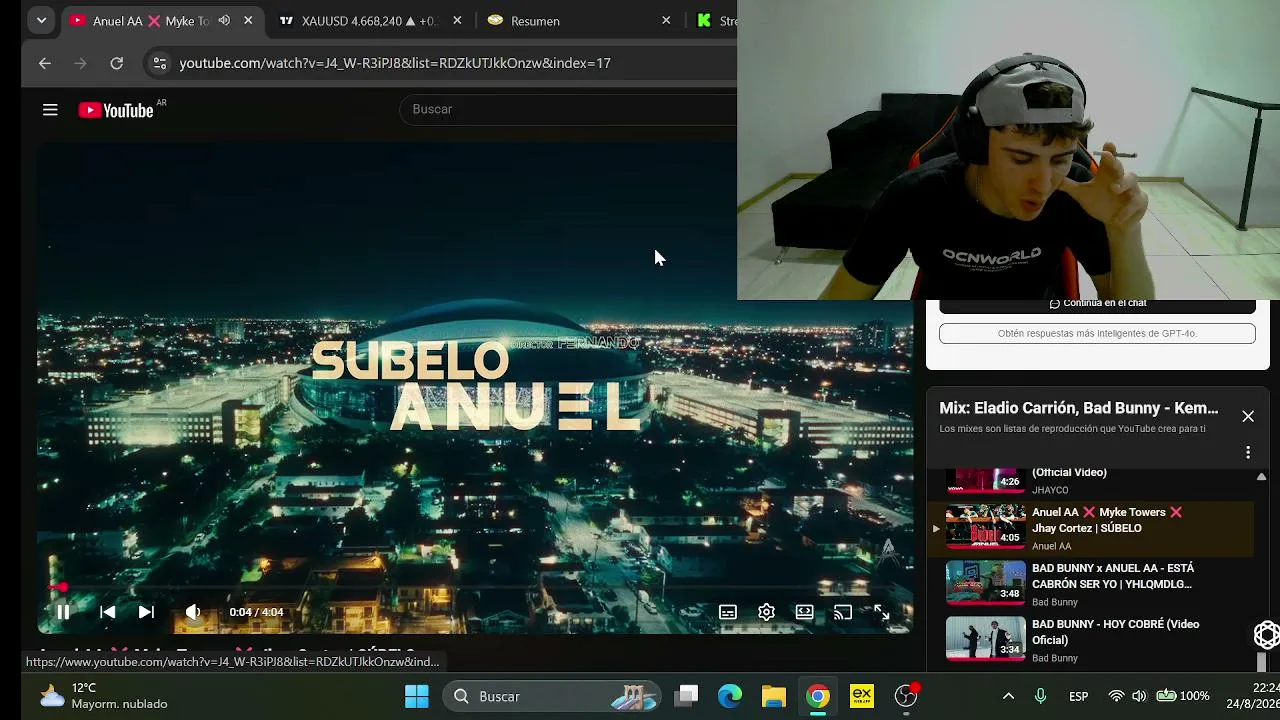The width and height of the screenshot is (1280, 720).
Task: Open the Mix playlist options menu
Action: (1248, 452)
